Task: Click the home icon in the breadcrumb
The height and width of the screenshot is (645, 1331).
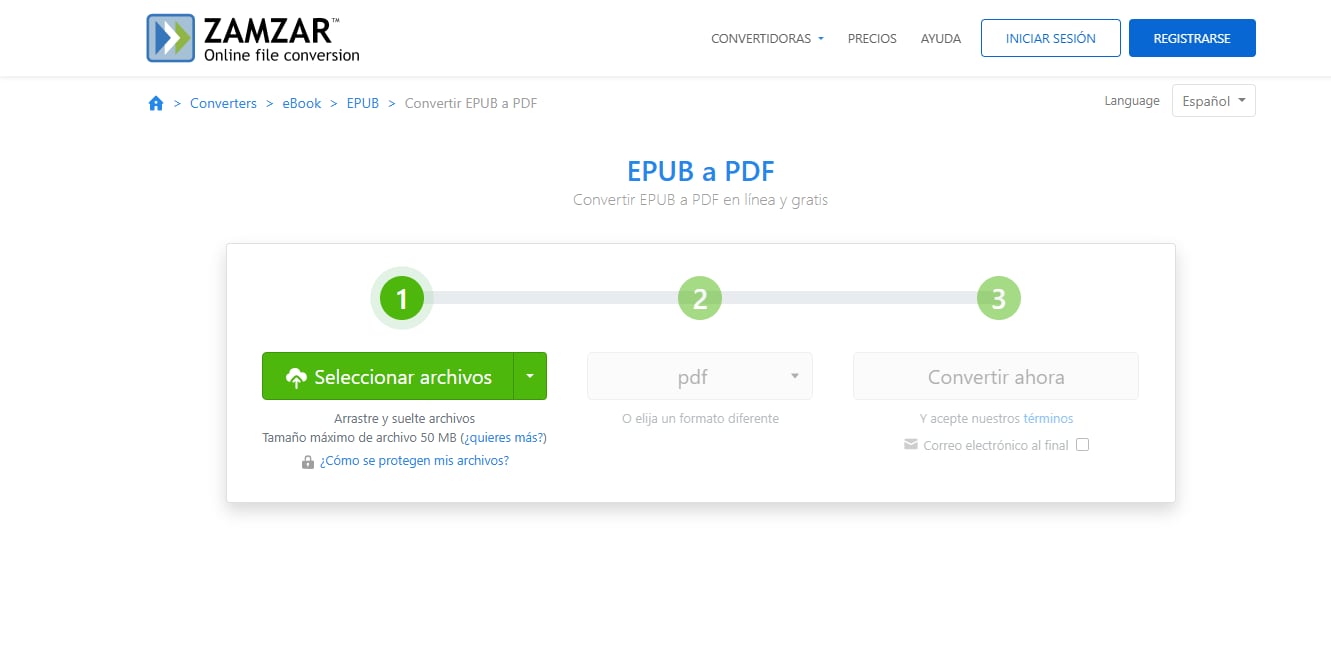Action: point(155,103)
